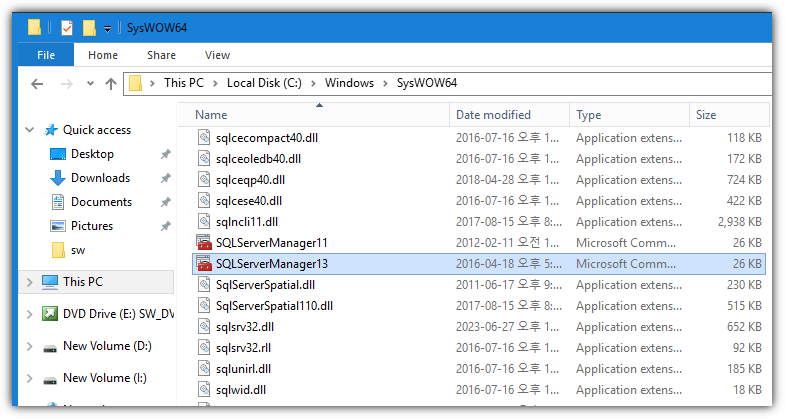Image resolution: width=785 pixels, height=419 pixels.
Task: Click the Desktop monitor icon in sidebar
Action: click(x=58, y=154)
